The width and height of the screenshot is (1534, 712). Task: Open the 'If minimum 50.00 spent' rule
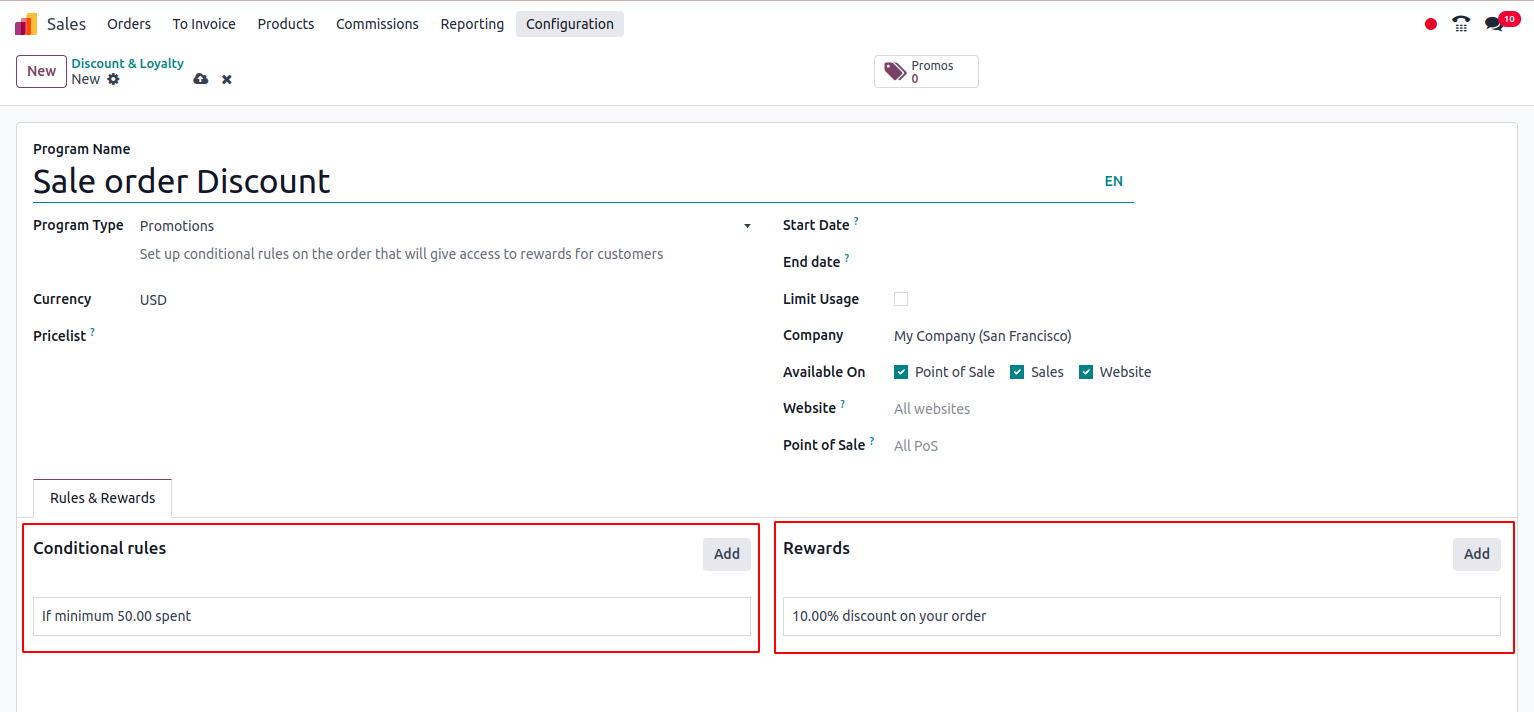391,616
